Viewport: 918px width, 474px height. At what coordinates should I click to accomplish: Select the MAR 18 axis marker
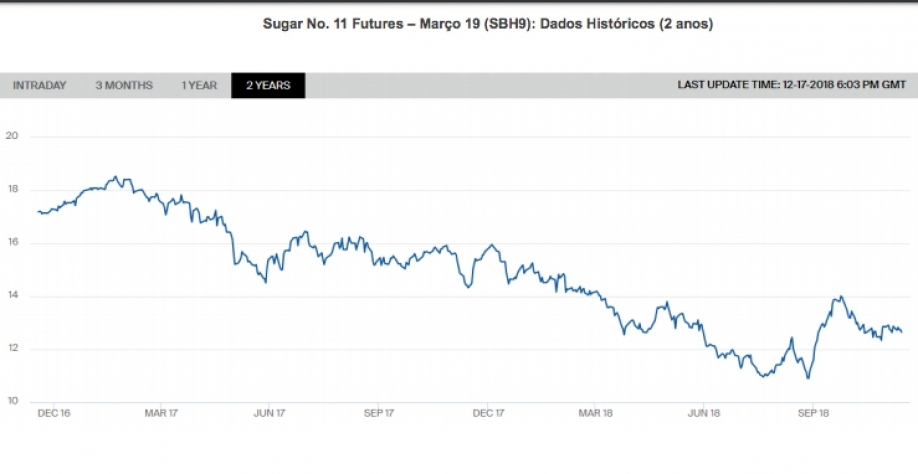595,412
